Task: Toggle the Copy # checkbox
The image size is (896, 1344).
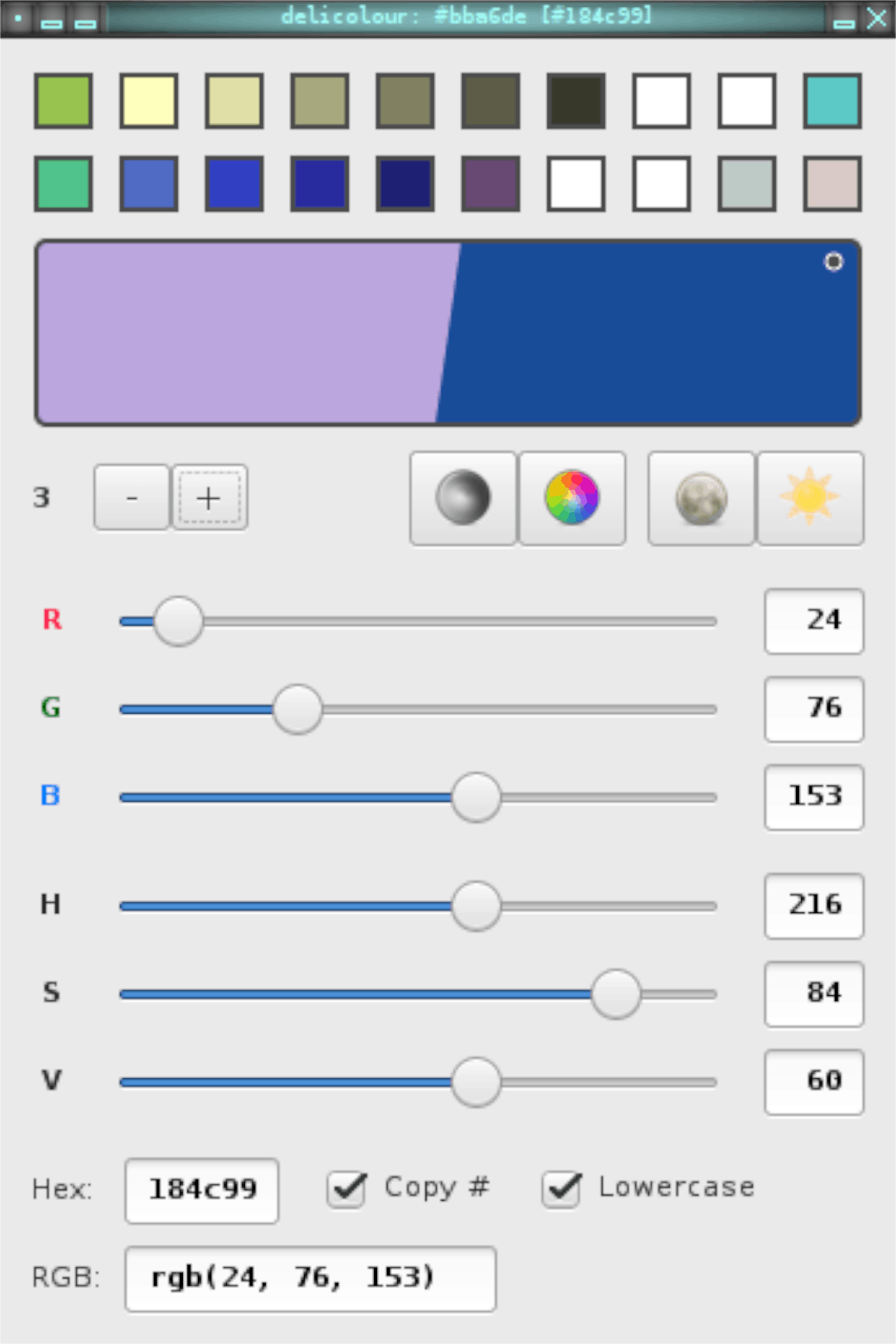Action: (346, 1188)
